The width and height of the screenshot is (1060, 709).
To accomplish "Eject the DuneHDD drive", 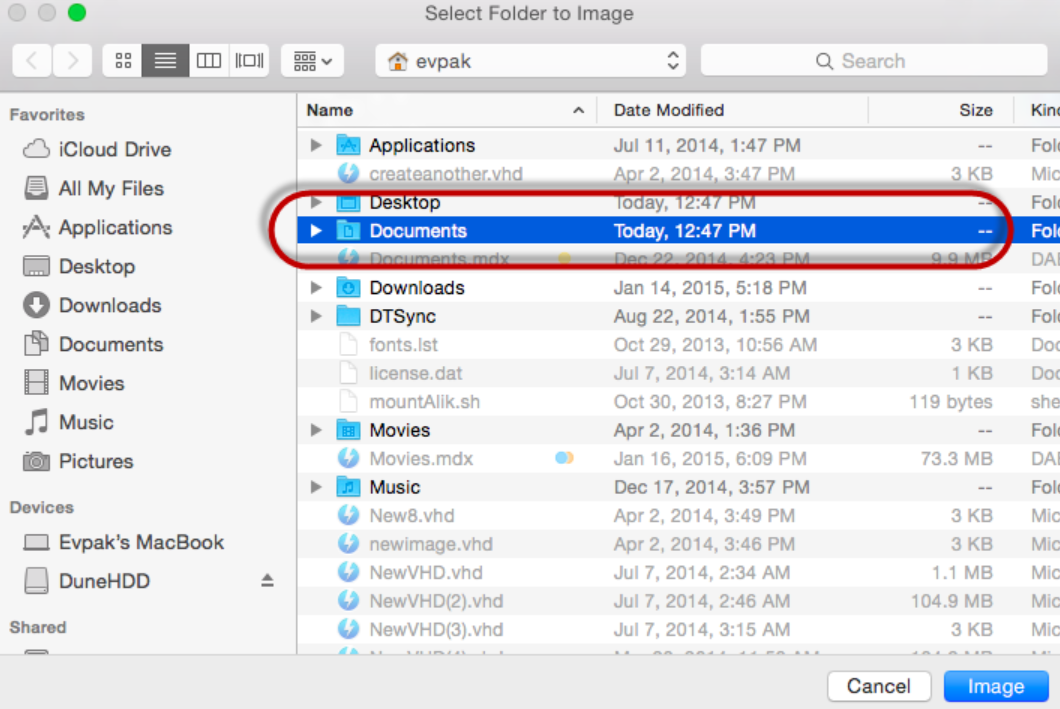I will [x=267, y=581].
